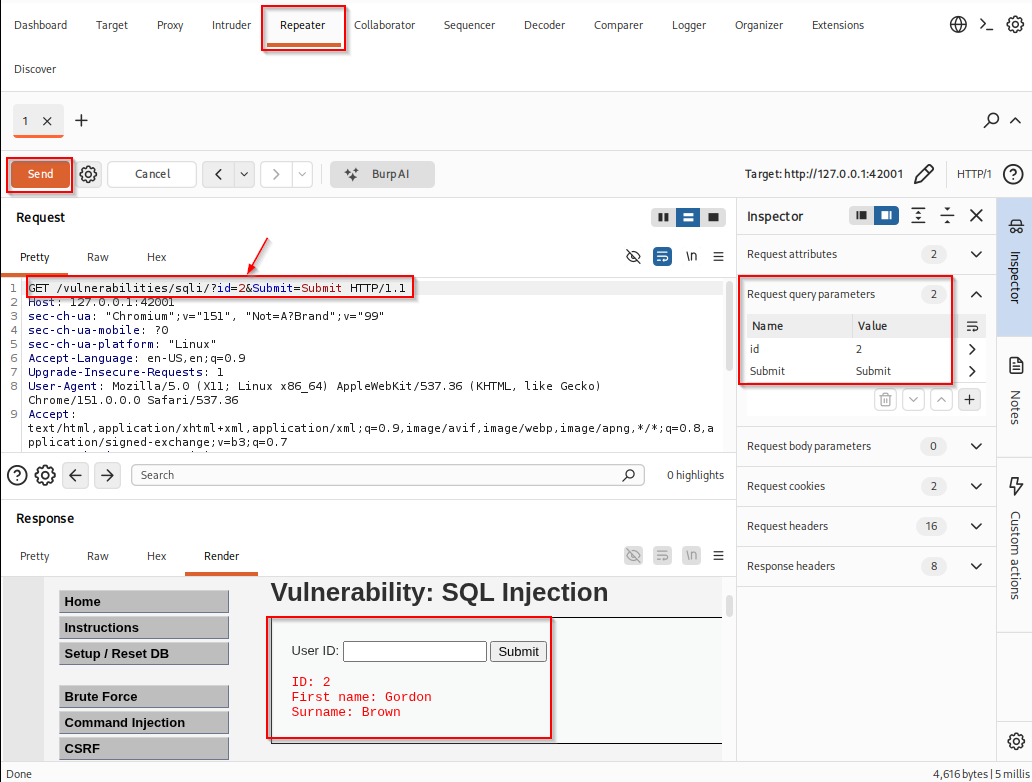Open the Intruder tab
The width and height of the screenshot is (1032, 782).
point(231,25)
